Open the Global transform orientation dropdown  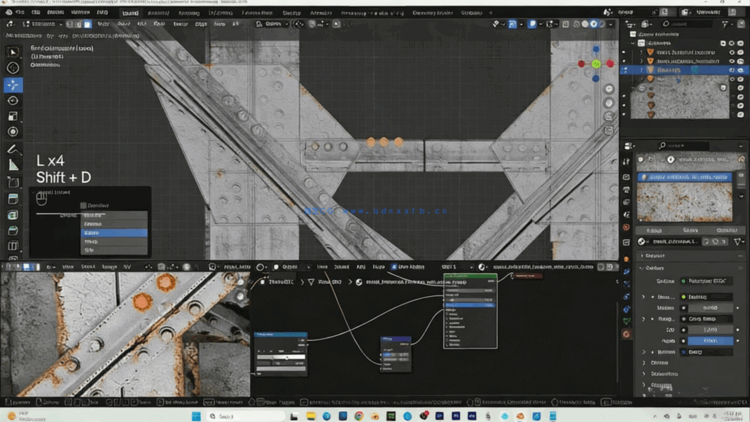(272, 24)
